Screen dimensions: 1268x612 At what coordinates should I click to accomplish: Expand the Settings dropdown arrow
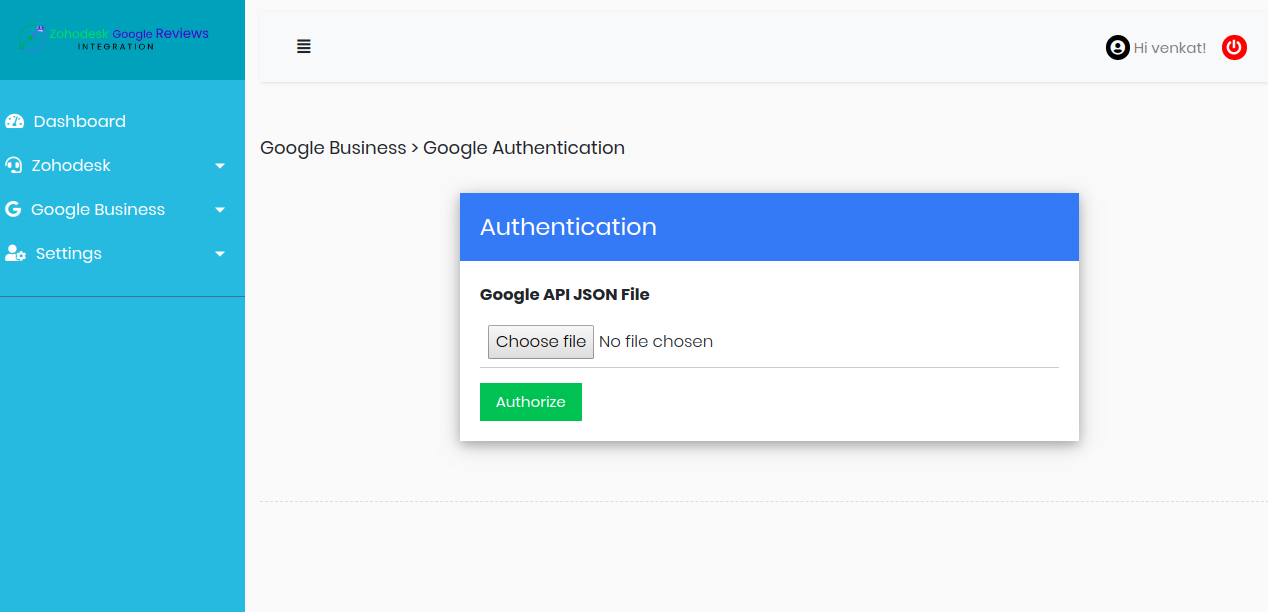pos(220,254)
